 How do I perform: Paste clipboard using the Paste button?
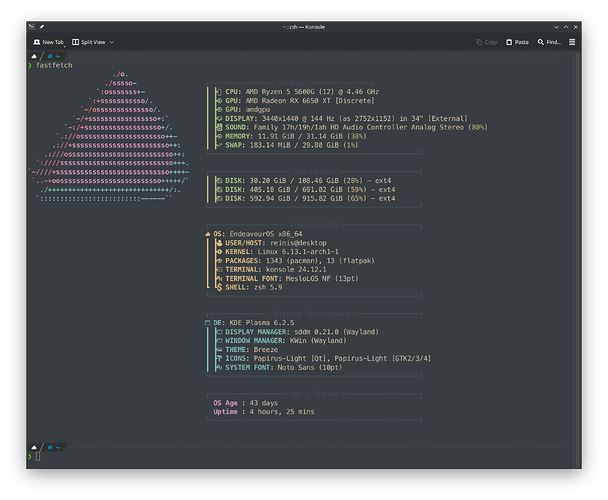517,43
